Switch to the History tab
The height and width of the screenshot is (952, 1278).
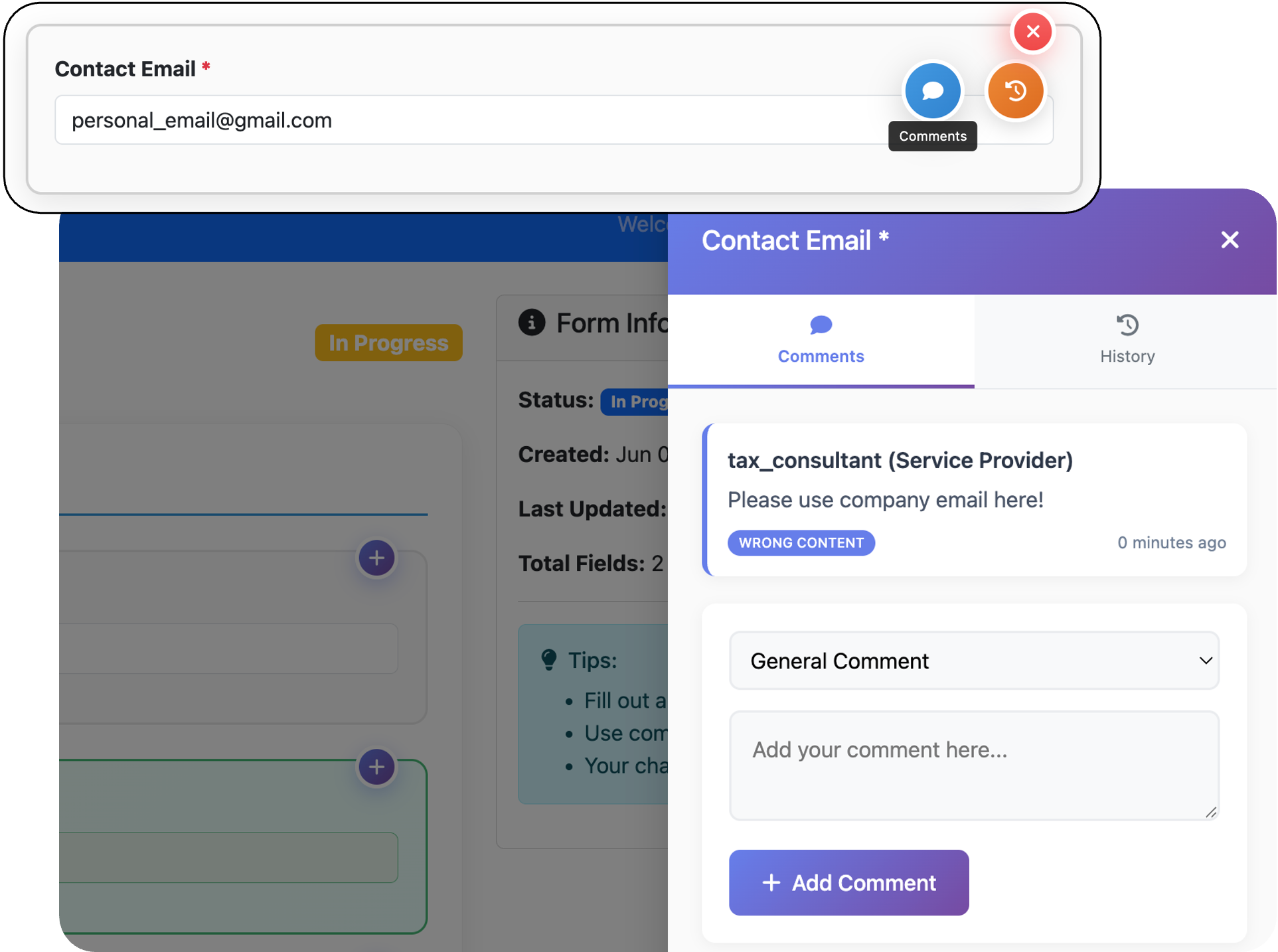(1127, 341)
